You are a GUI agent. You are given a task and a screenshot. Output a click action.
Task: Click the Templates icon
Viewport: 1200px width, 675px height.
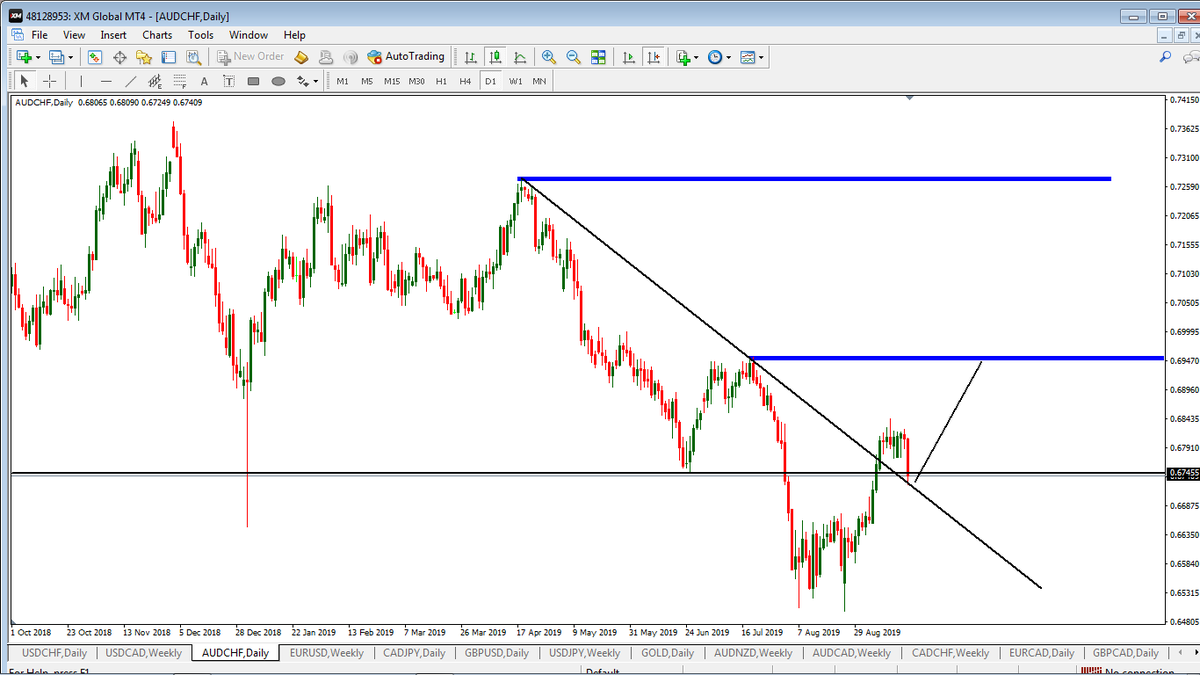click(x=748, y=57)
